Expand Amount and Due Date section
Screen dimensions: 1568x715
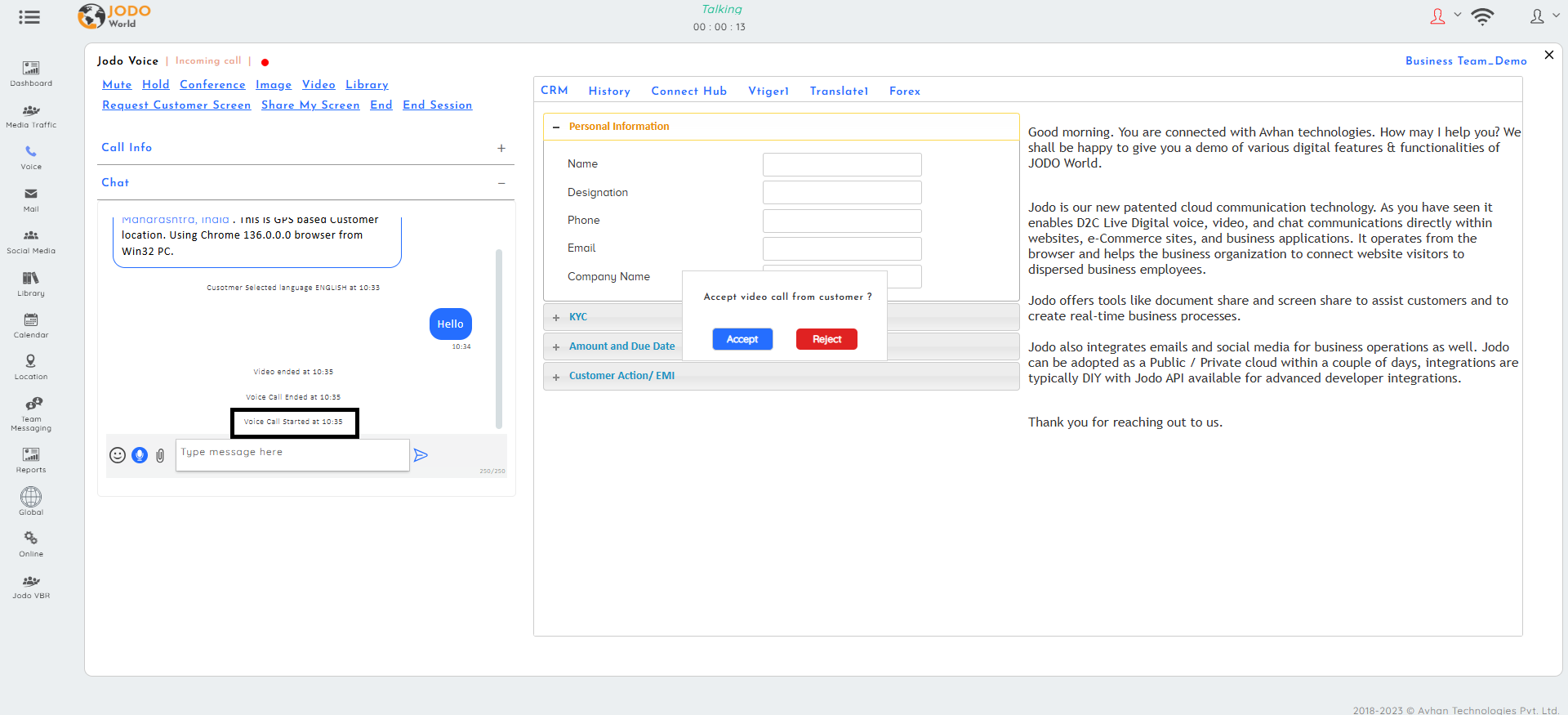(x=556, y=346)
